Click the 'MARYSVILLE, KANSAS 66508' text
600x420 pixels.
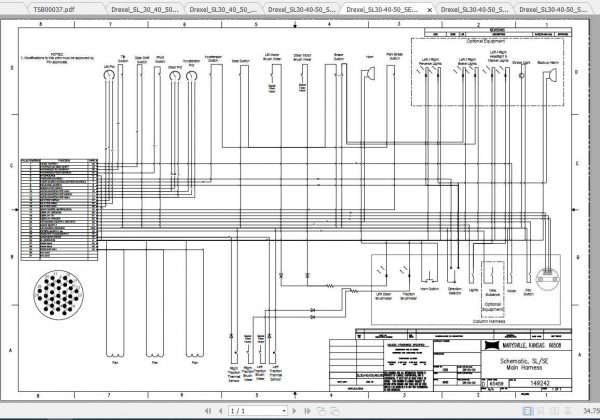click(x=532, y=345)
